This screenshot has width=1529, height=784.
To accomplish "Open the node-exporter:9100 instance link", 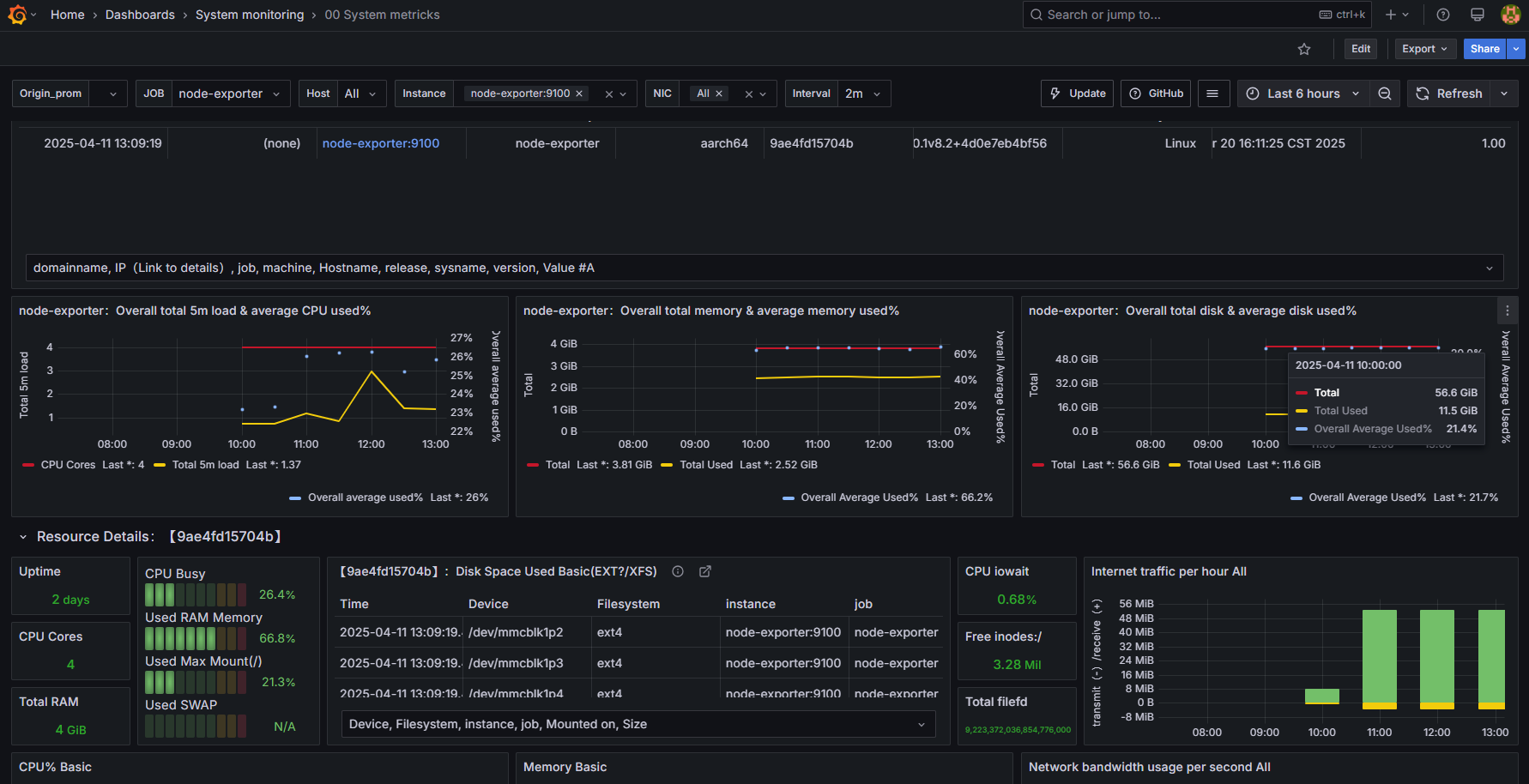I will point(380,143).
